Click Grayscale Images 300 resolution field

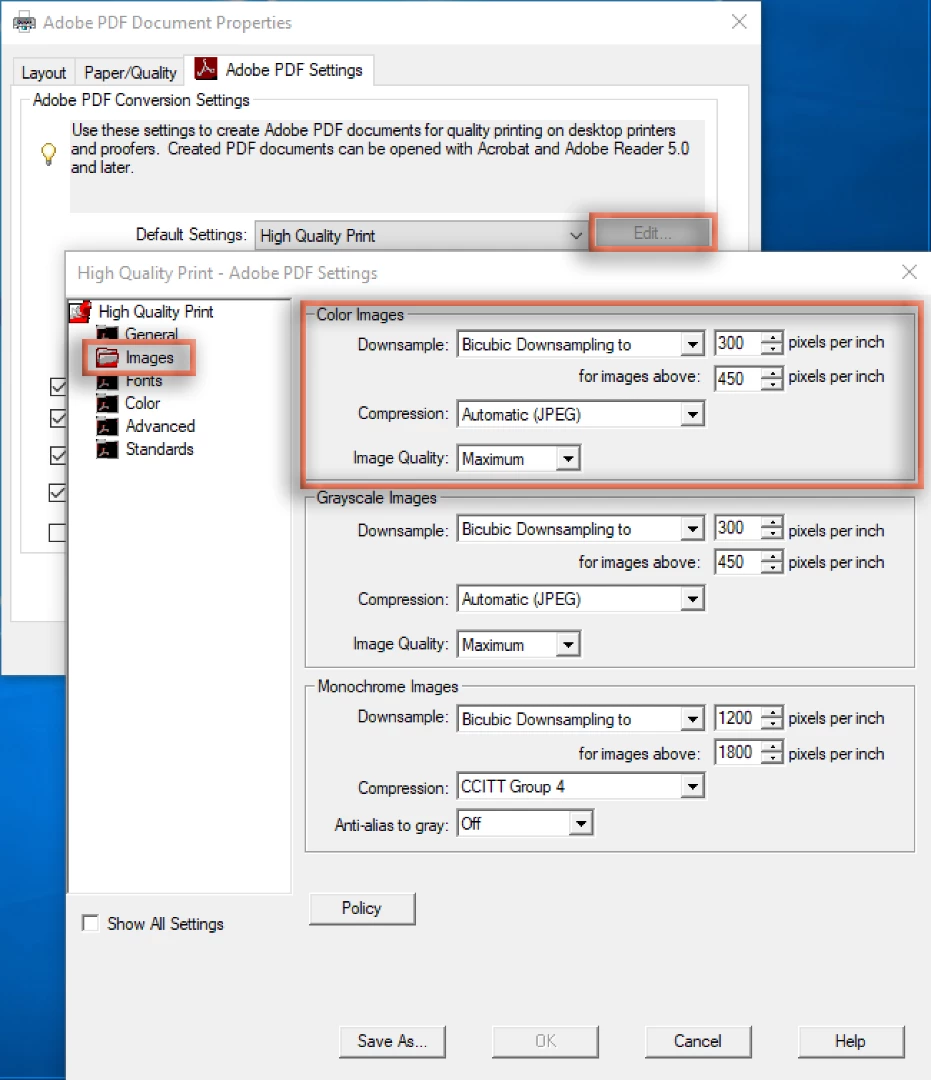[738, 528]
